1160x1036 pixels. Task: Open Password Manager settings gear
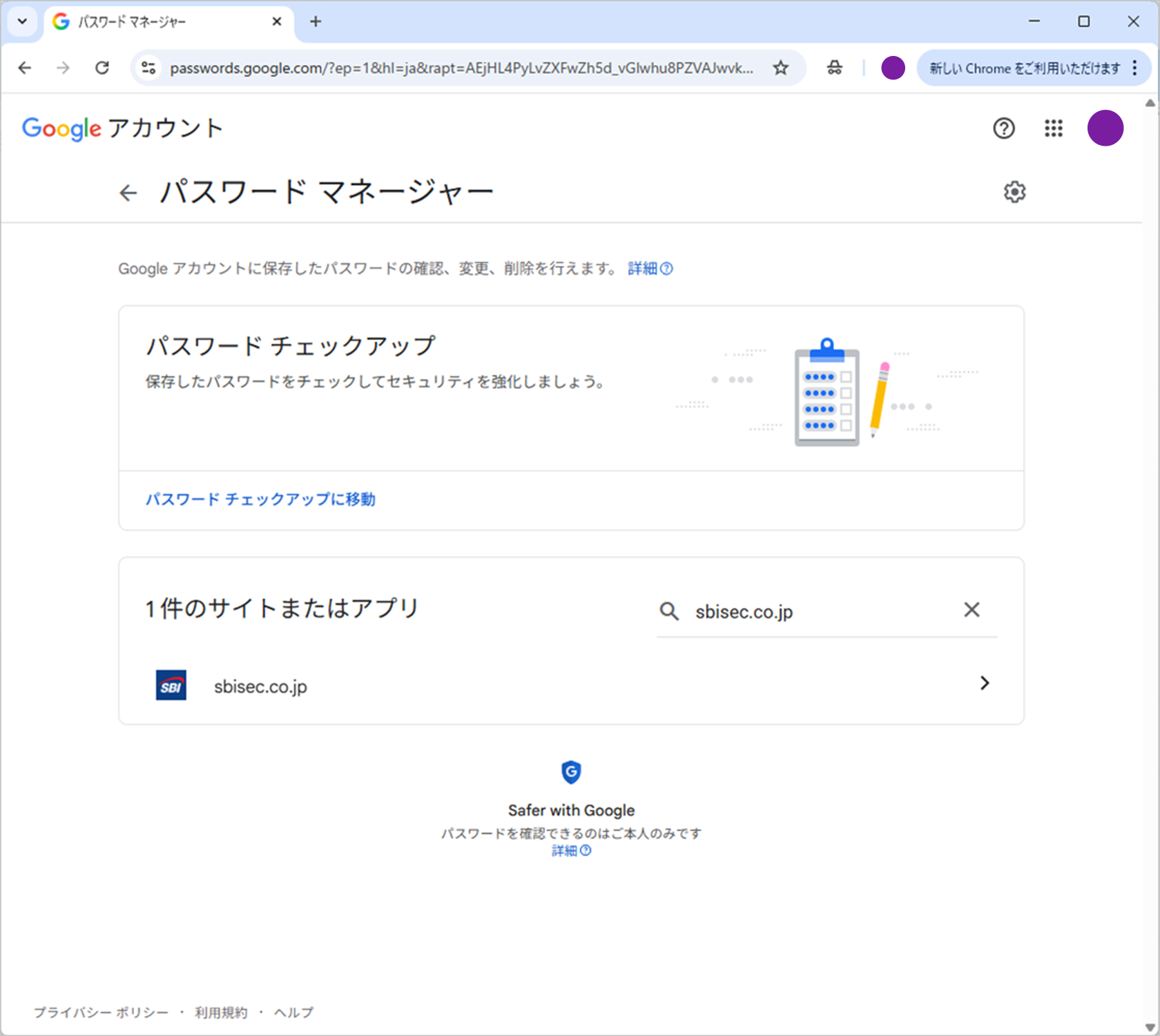click(1014, 192)
